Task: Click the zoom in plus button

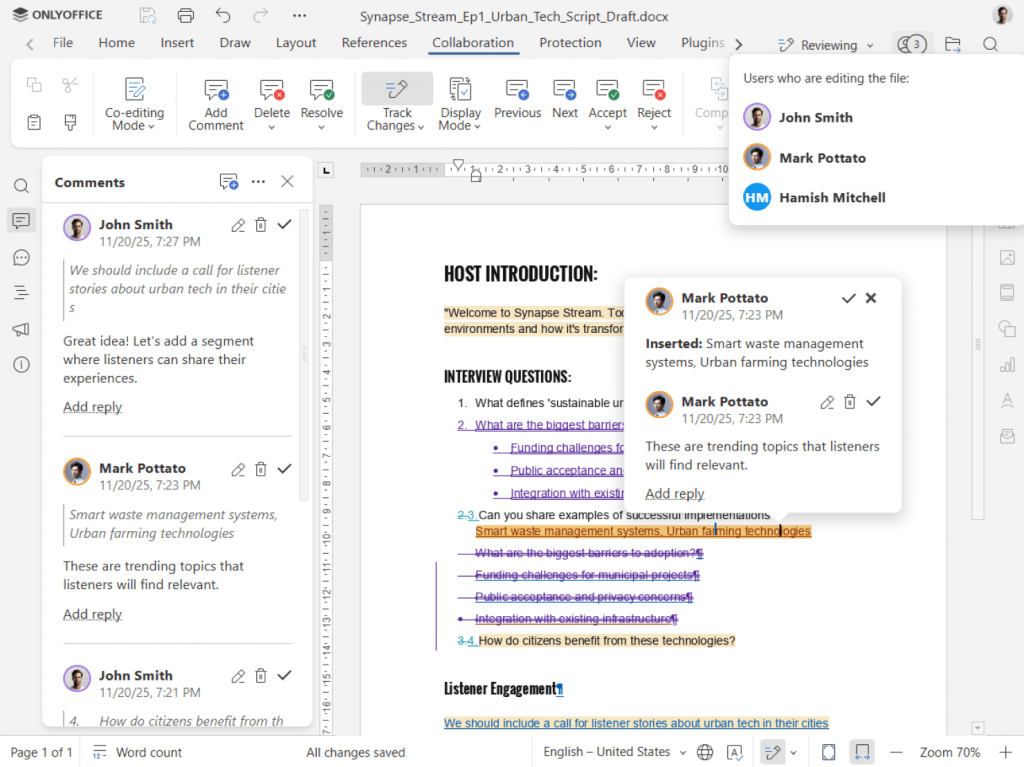Action: click(x=1004, y=752)
